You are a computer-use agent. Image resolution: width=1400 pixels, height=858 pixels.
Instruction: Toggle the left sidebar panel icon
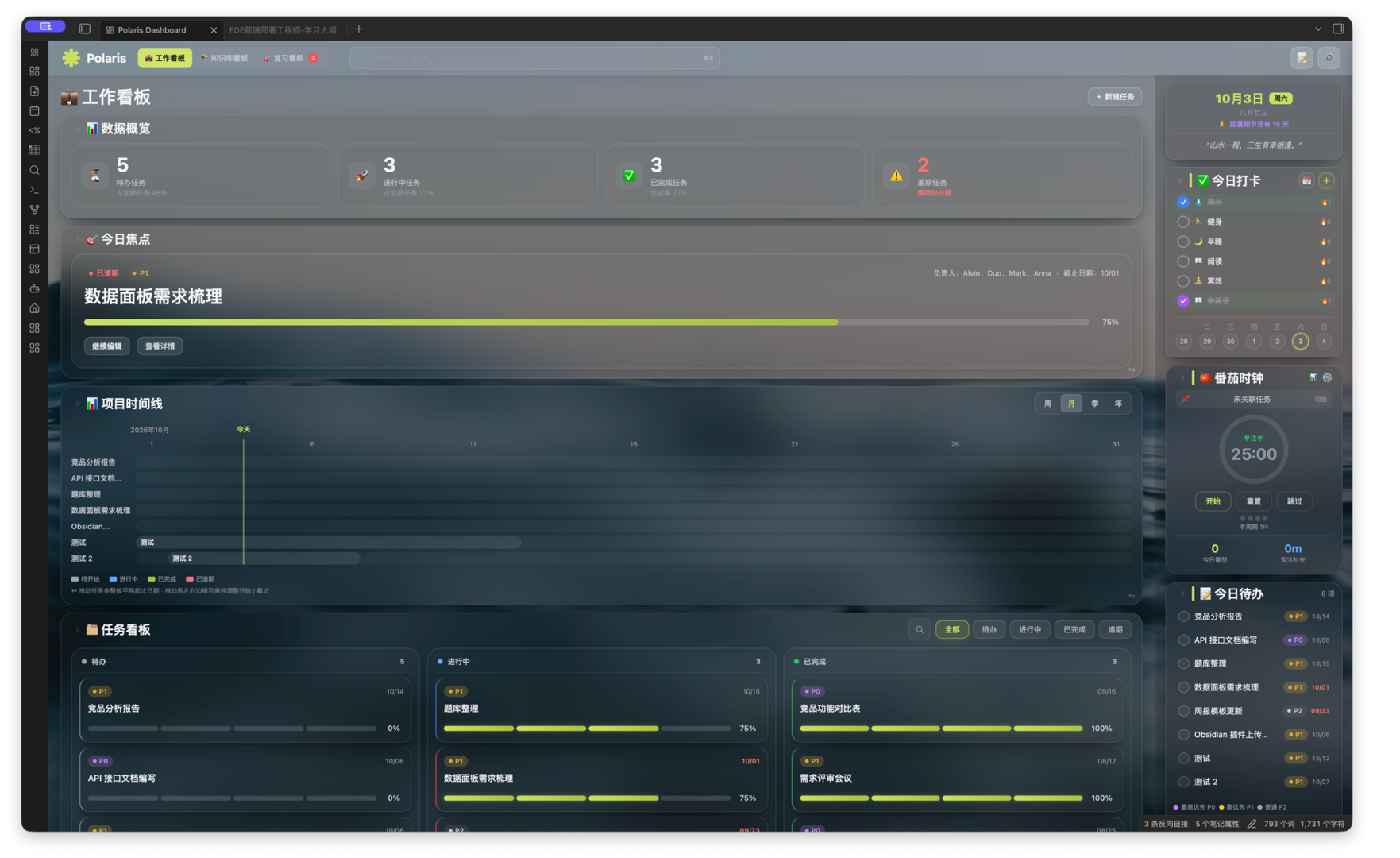(x=85, y=29)
